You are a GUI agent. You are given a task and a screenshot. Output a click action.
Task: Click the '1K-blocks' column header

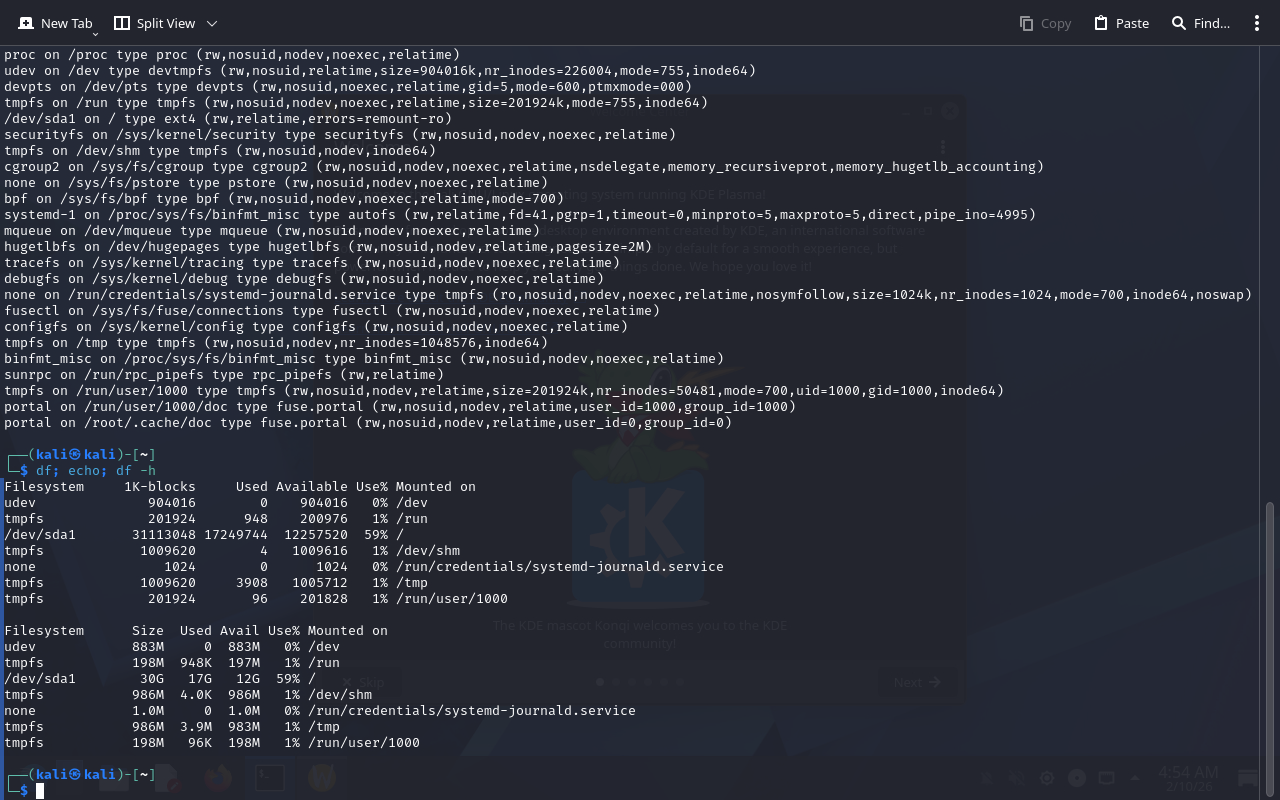coord(160,486)
